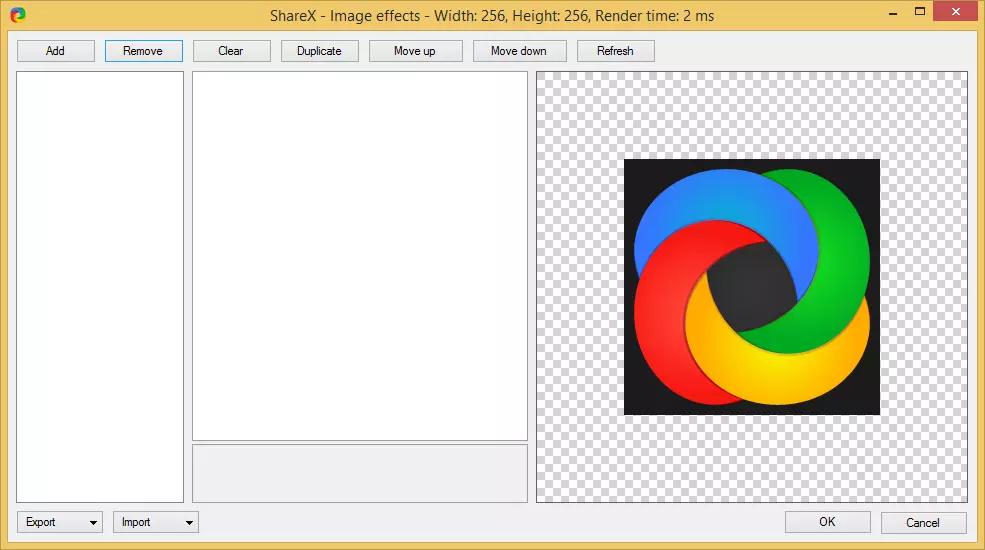
Task: Click the ShareX logo icon in title bar
Action: pyautogui.click(x=17, y=15)
